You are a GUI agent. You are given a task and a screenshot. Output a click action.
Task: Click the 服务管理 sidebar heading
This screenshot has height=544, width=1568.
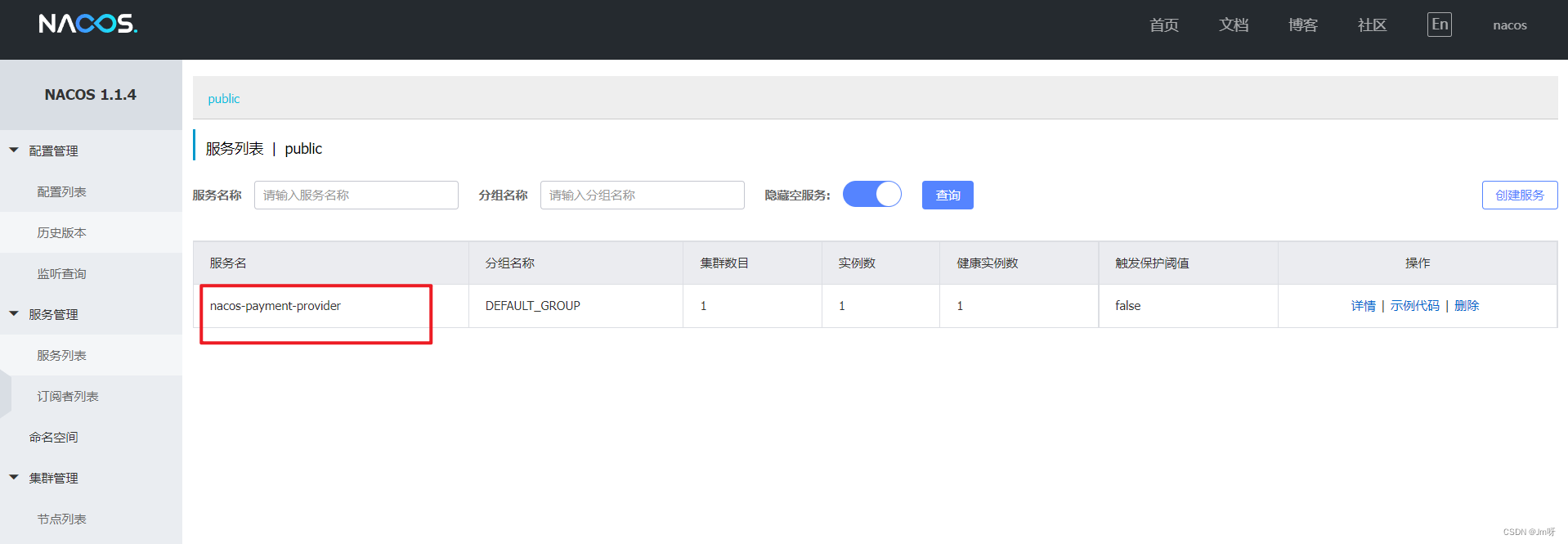tap(54, 314)
